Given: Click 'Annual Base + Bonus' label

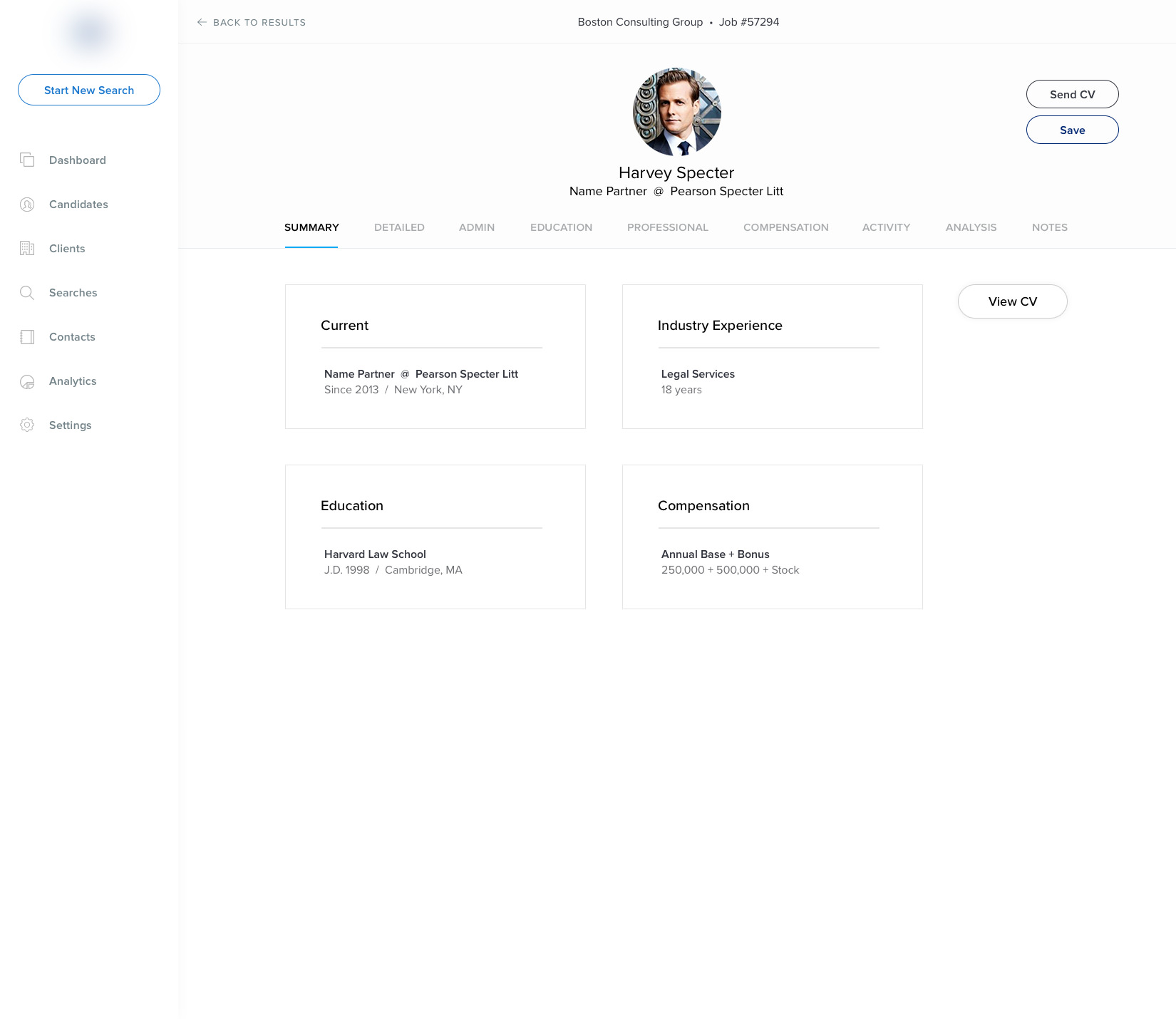Looking at the screenshot, I should [716, 554].
